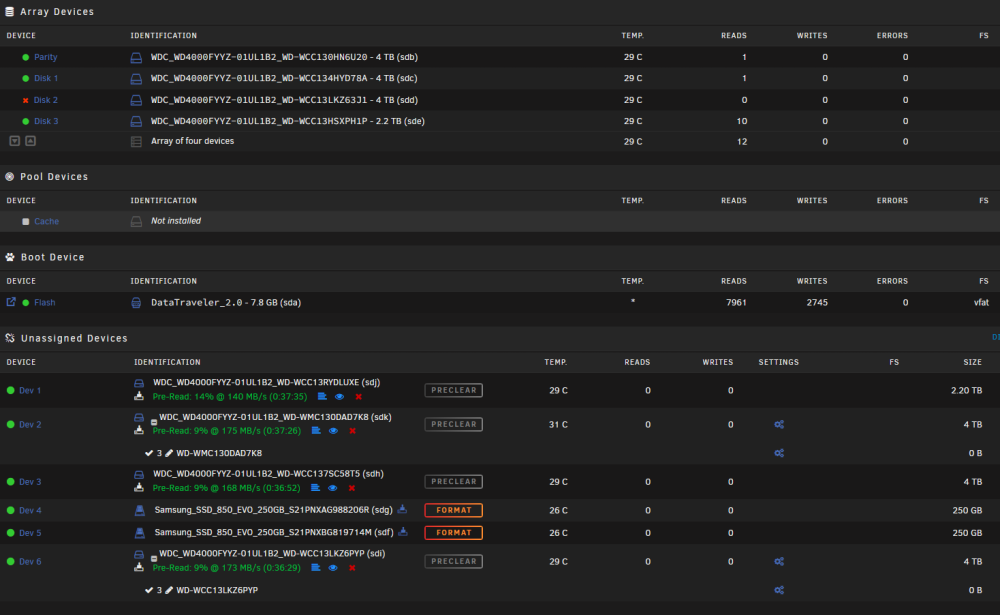This screenshot has width=1000, height=615.
Task: Expand array view with up-arrow toggle
Action: (x=30, y=140)
